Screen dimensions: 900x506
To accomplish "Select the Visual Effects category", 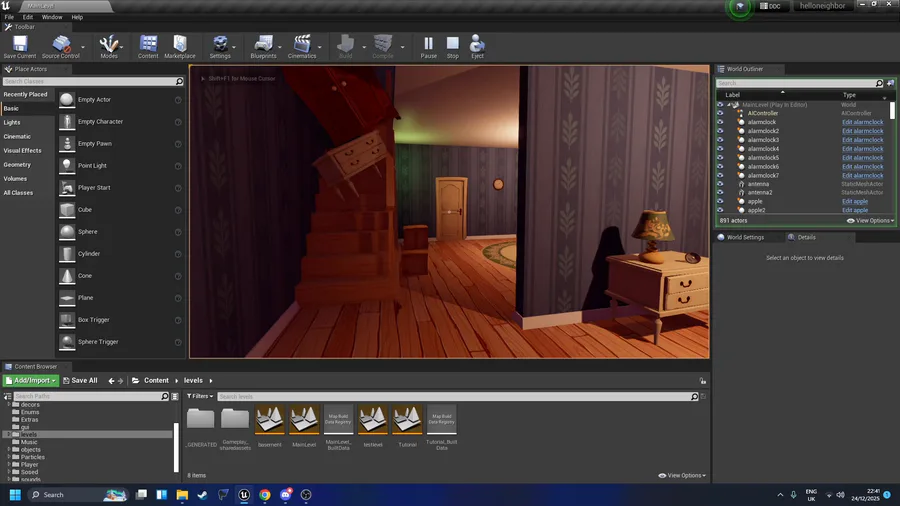I will tap(22, 151).
